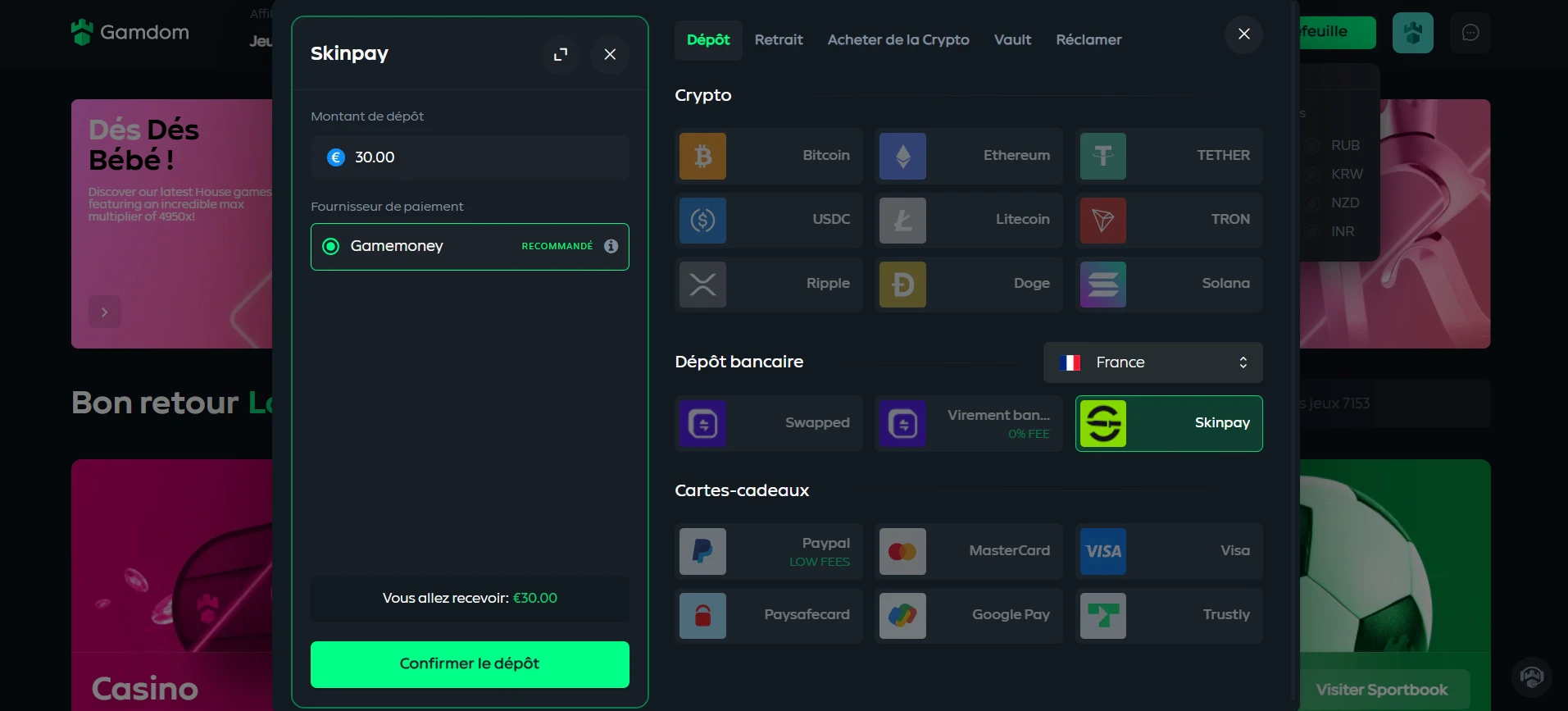Edit the deposit amount 30.00 field
The image size is (1568, 711).
(x=470, y=157)
